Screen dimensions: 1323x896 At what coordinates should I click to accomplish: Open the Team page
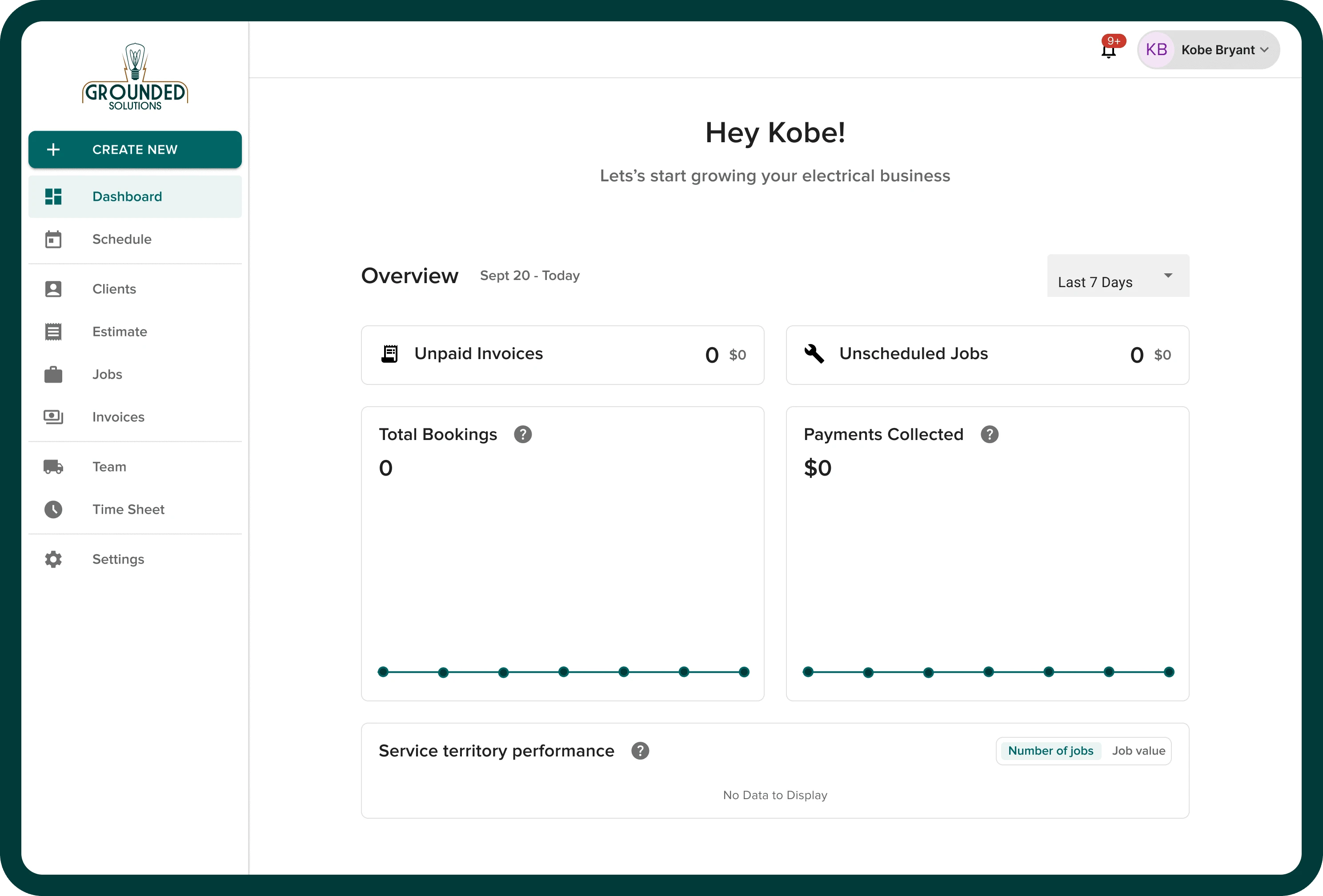click(135, 467)
